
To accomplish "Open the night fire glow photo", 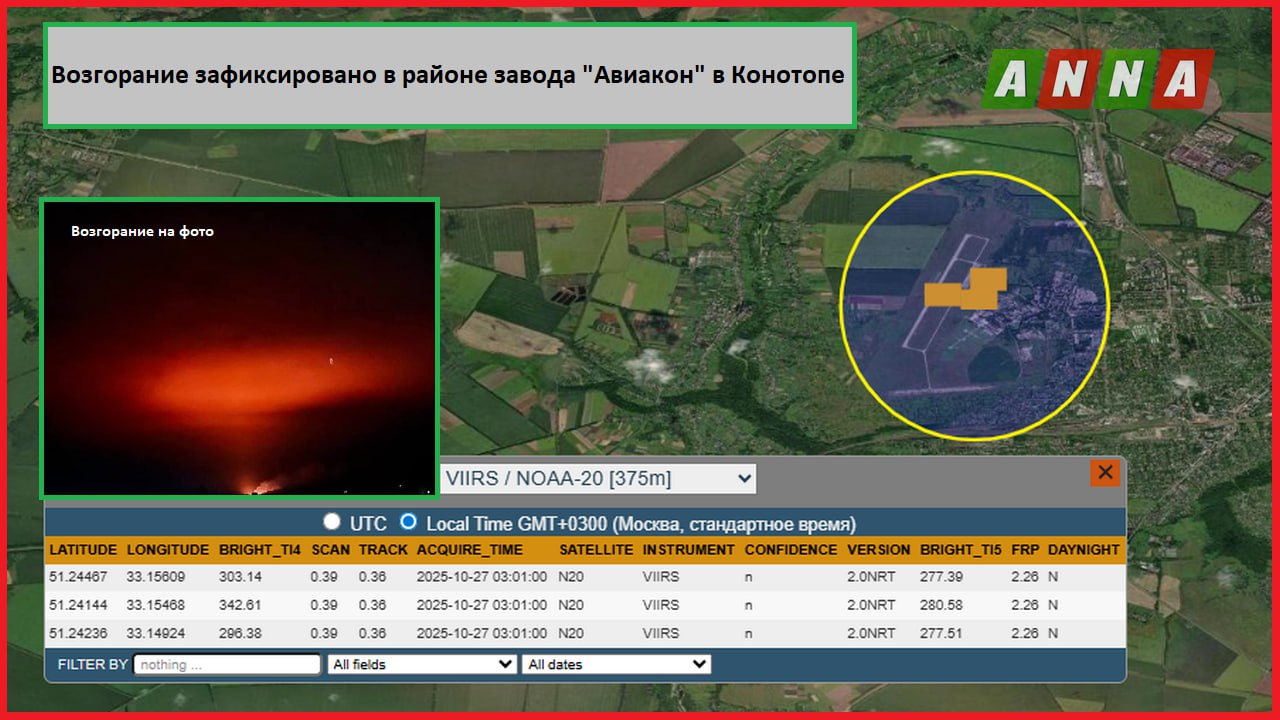I will click(240, 347).
